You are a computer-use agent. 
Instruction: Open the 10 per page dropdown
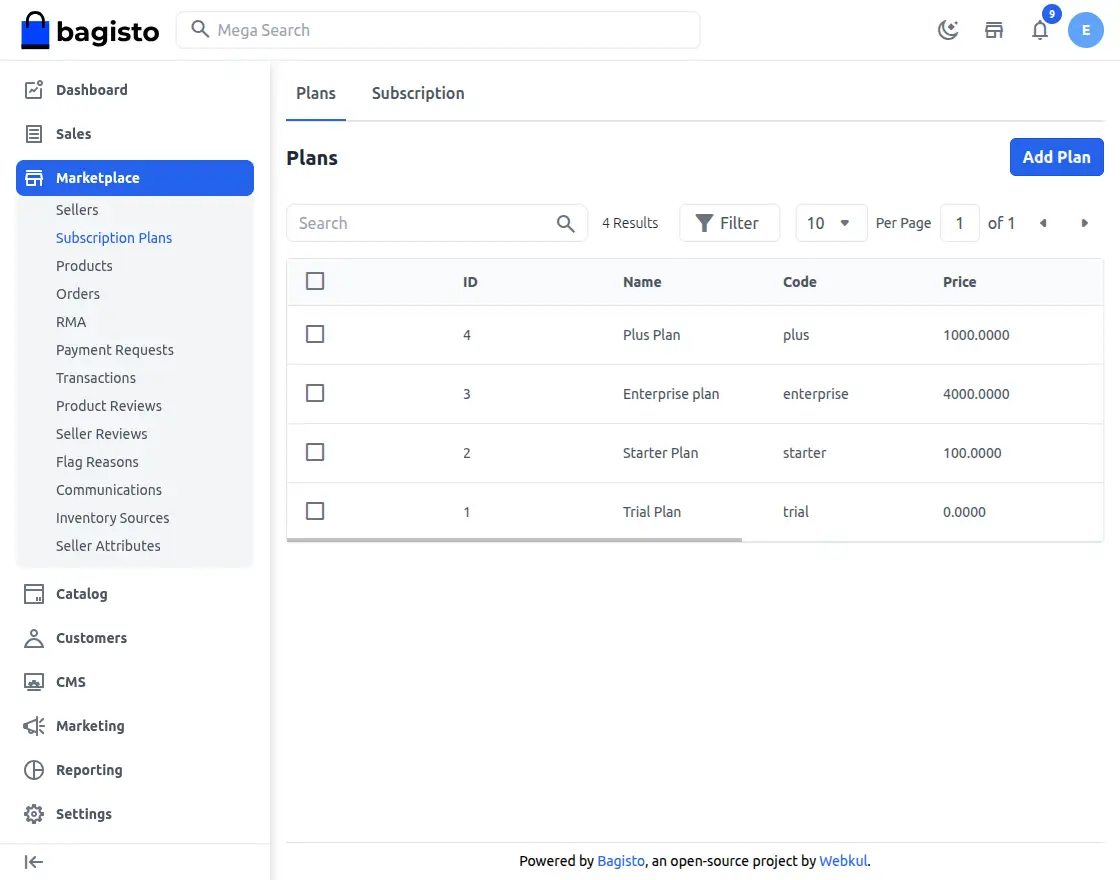(831, 222)
